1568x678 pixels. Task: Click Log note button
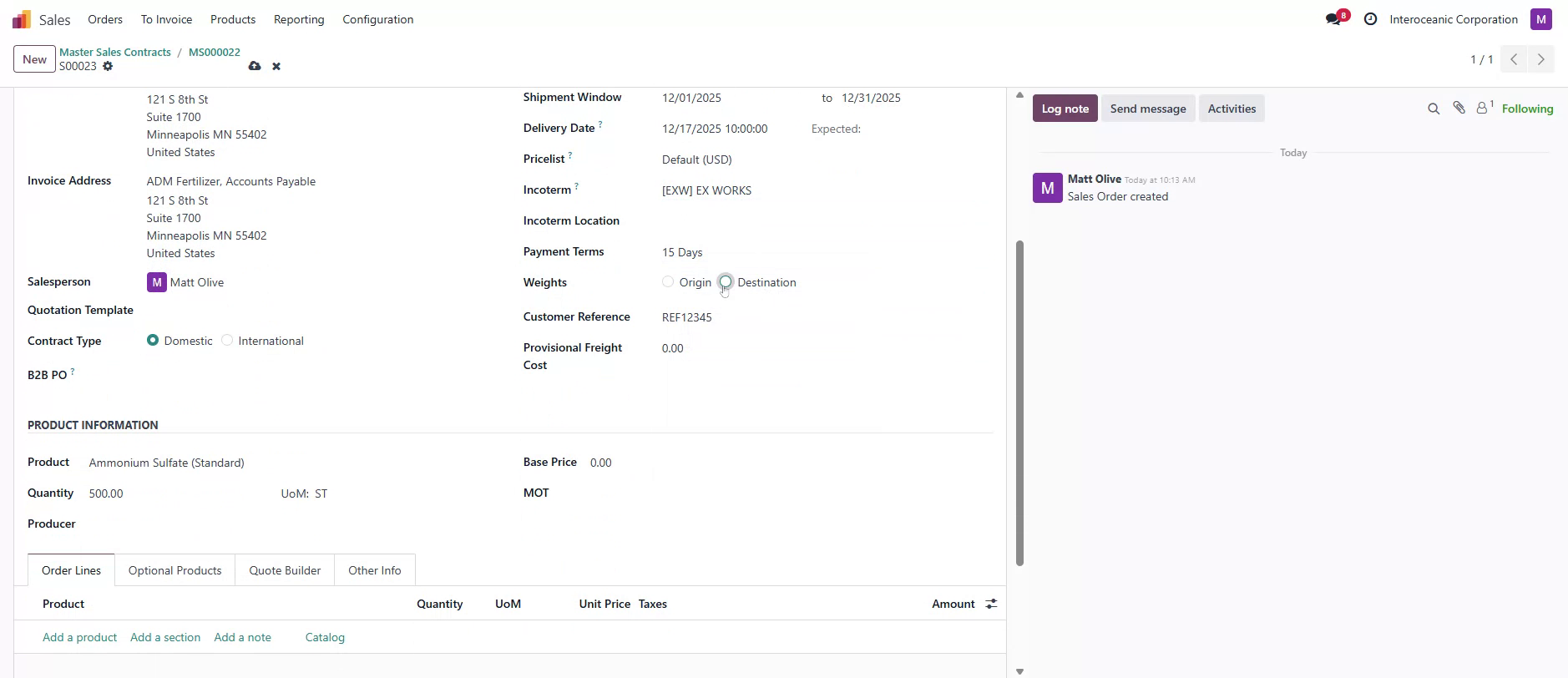[x=1065, y=109]
